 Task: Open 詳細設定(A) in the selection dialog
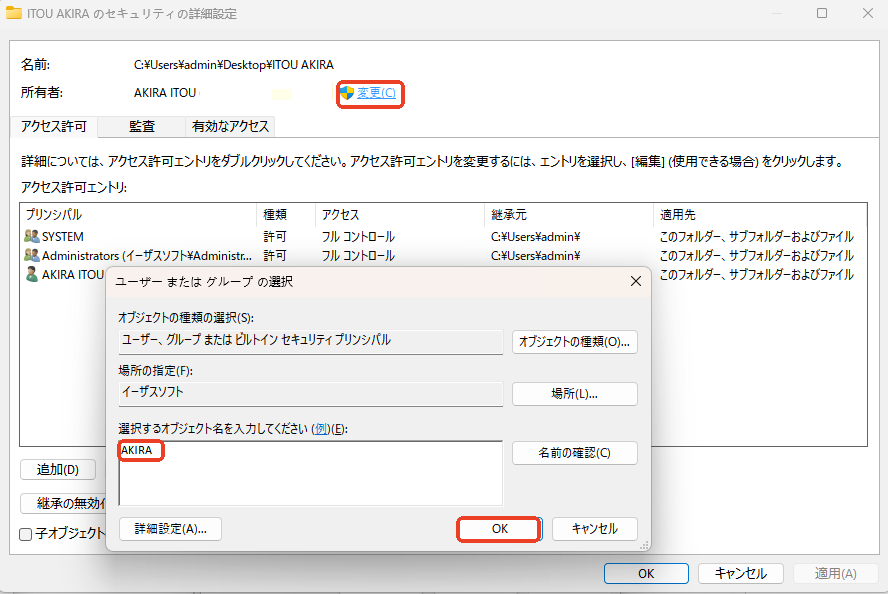click(170, 529)
